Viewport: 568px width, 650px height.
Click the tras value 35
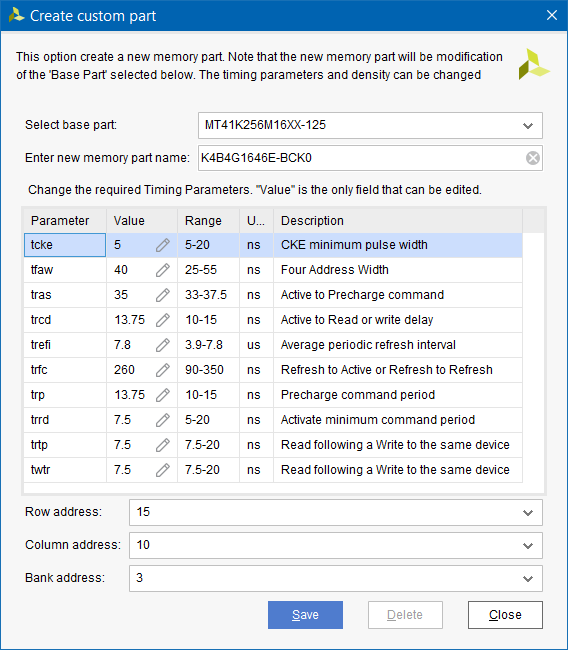coord(121,295)
